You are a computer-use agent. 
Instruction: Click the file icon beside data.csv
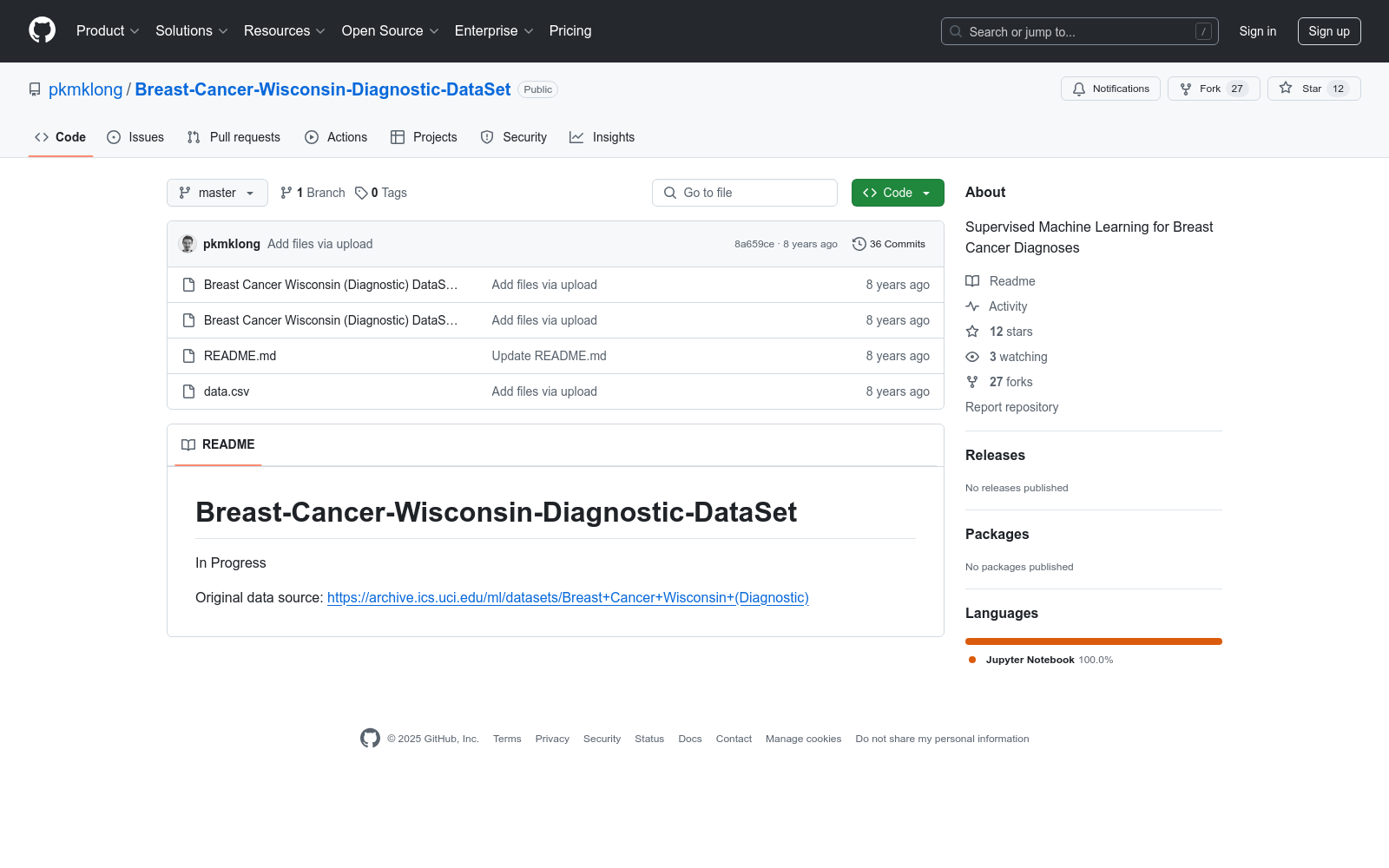[189, 391]
